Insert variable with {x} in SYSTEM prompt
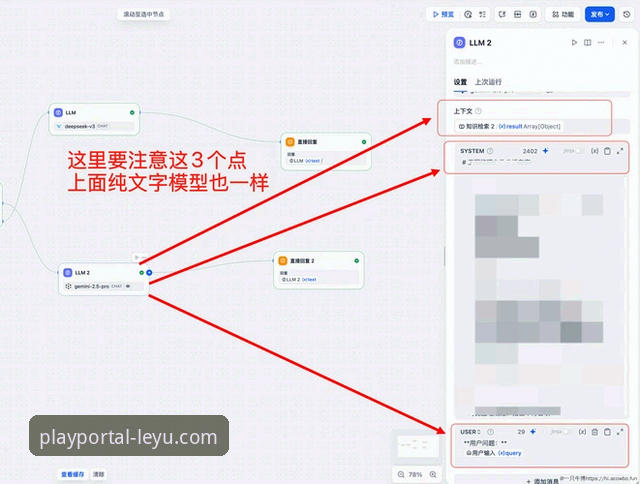Screen dimensions: 640x484 coord(595,151)
